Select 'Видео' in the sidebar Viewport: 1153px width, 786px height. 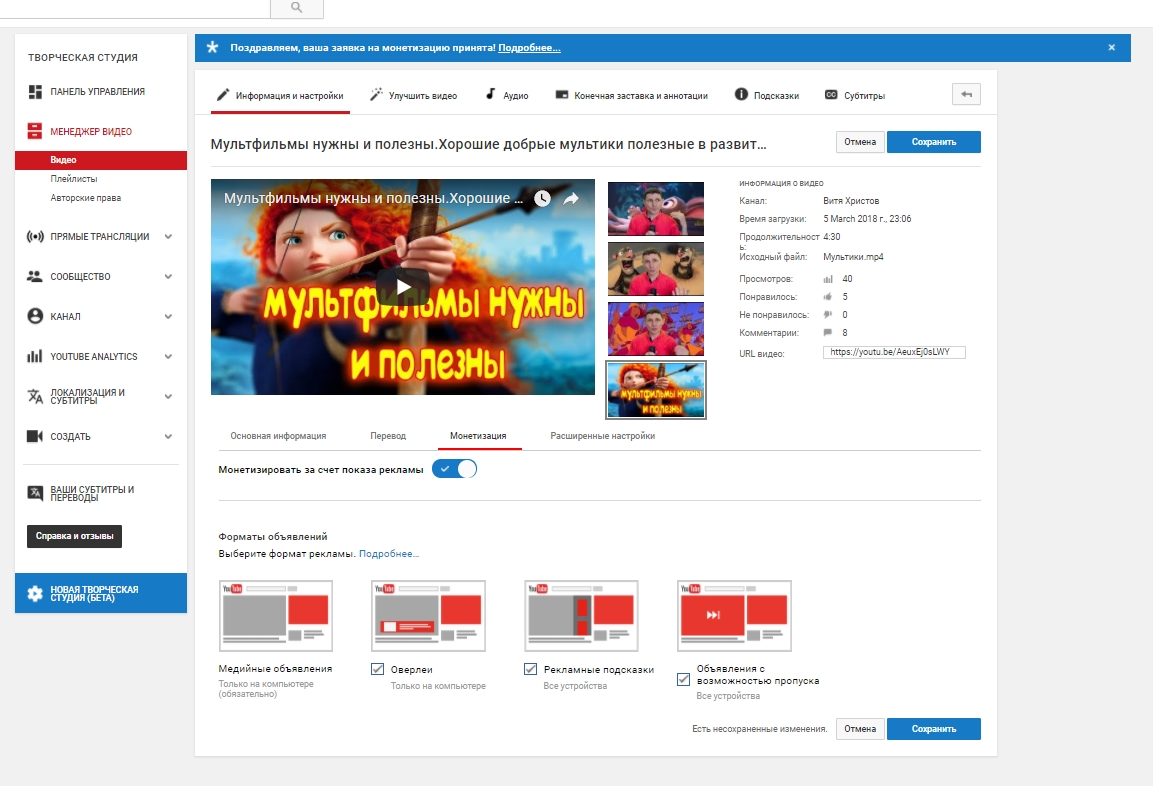[101, 160]
